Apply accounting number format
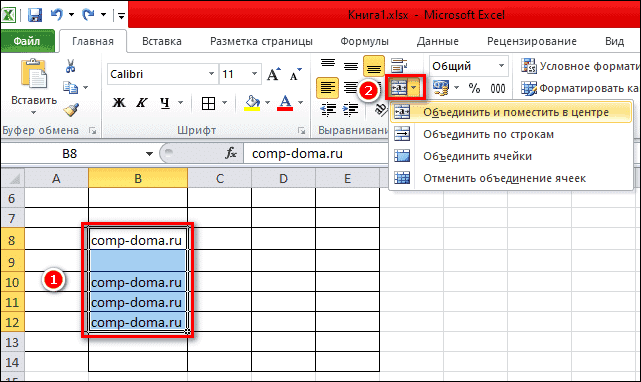This screenshot has width=641, height=382. [x=441, y=88]
